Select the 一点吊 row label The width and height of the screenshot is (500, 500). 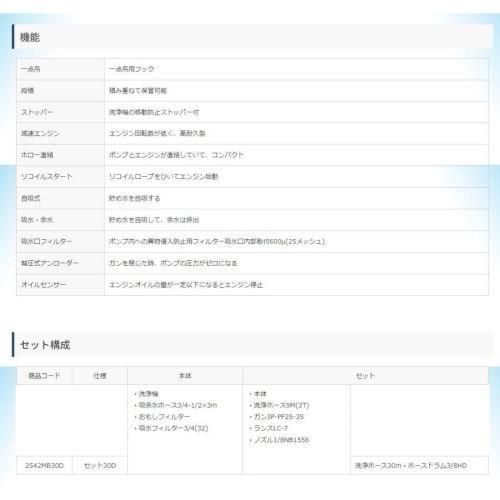[x=31, y=69]
